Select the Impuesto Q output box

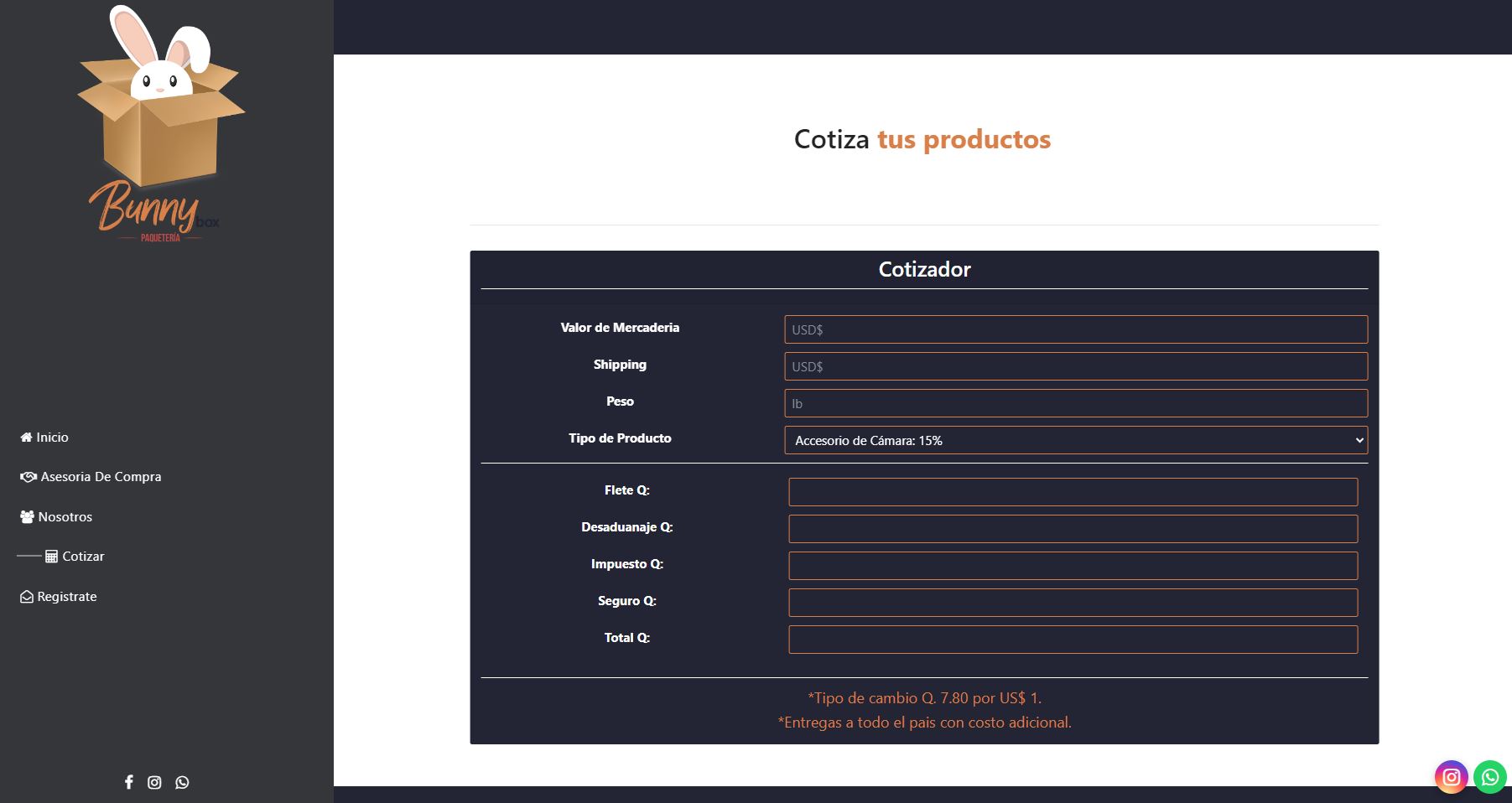click(1073, 566)
